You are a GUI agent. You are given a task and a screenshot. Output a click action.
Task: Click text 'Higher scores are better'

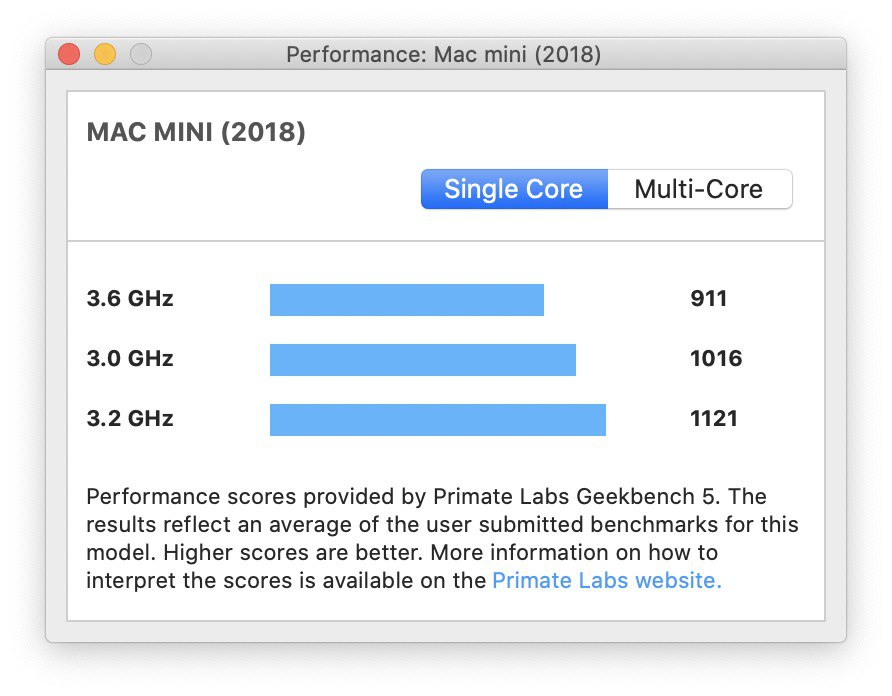click(293, 553)
